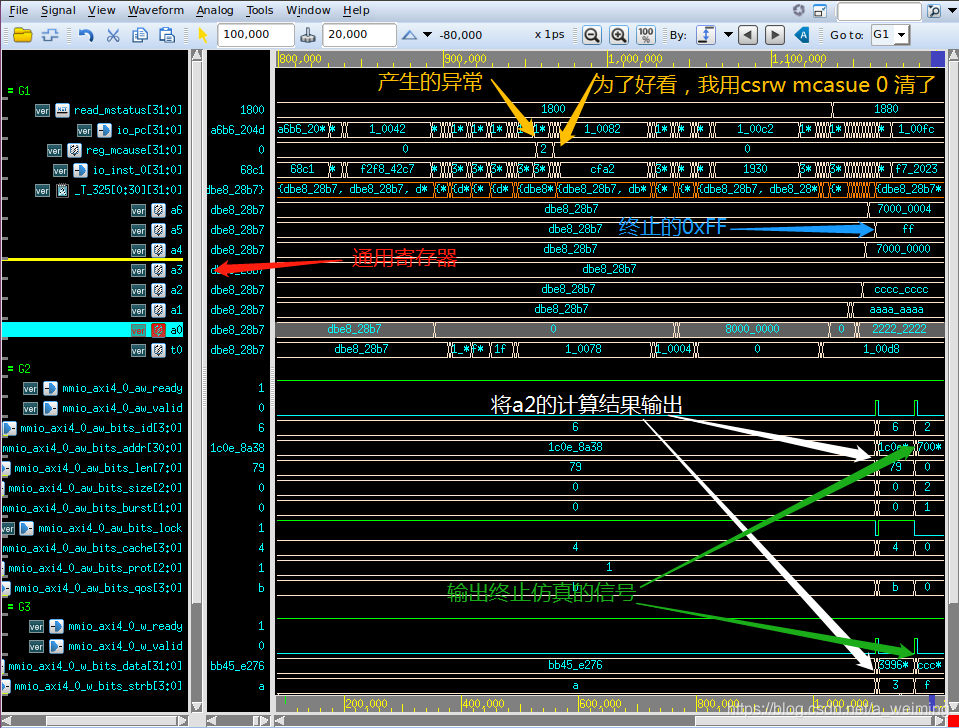Click the marker stamp icon

point(308,35)
